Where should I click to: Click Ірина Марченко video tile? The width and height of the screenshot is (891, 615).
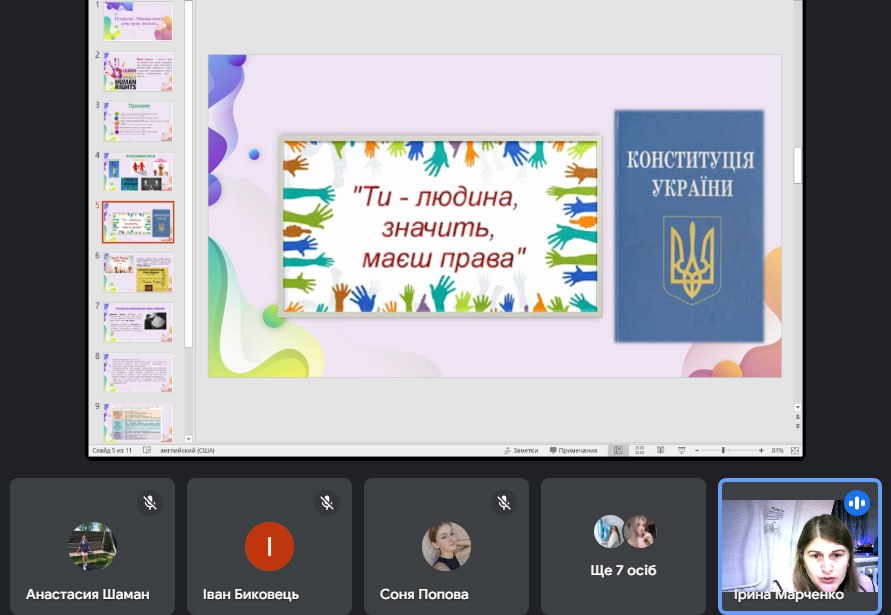(x=800, y=546)
